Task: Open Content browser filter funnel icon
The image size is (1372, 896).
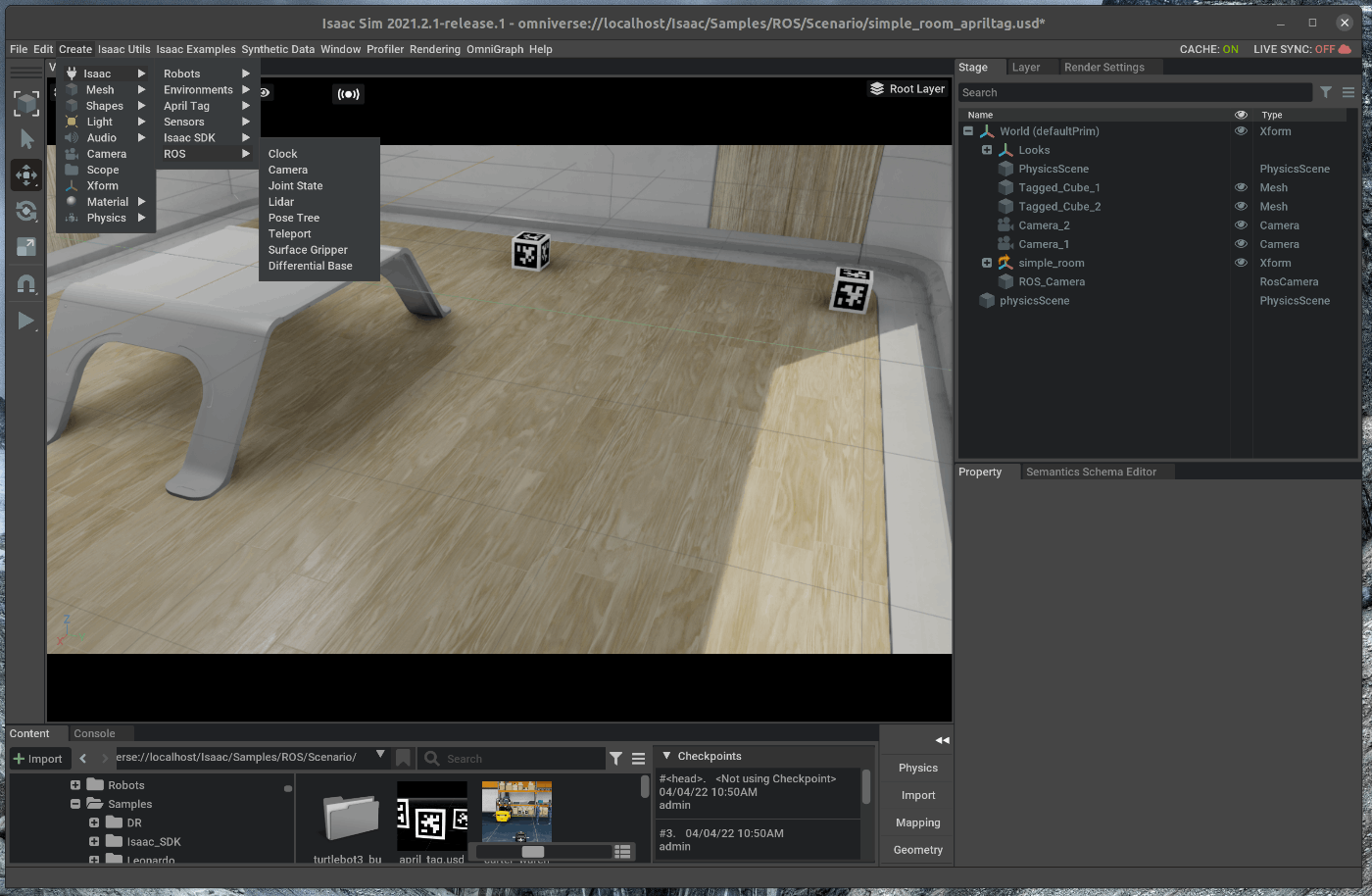Action: [615, 758]
